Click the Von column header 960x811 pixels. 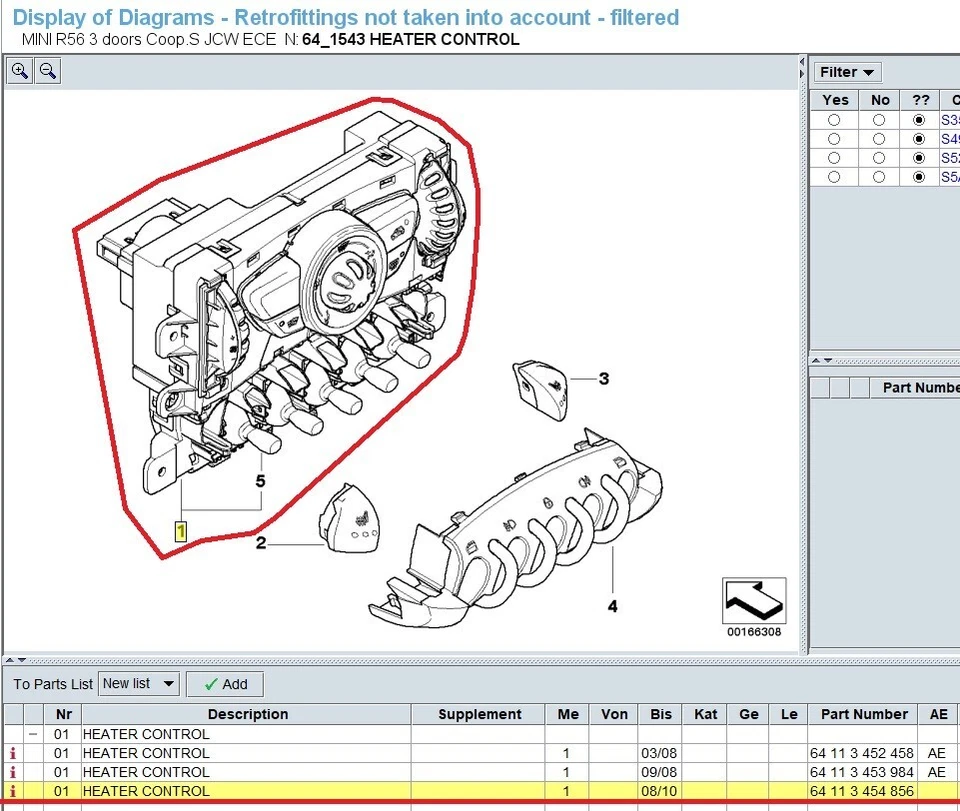[x=614, y=714]
